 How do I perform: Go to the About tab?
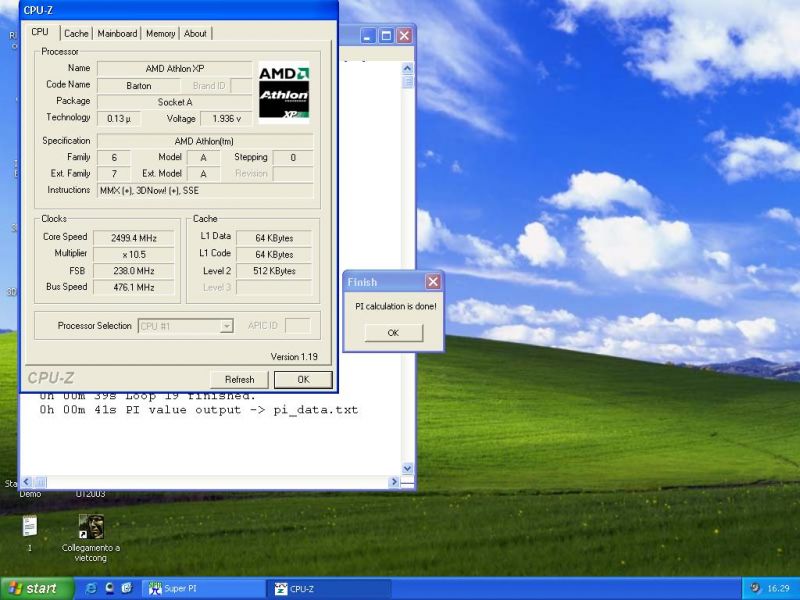click(x=195, y=33)
